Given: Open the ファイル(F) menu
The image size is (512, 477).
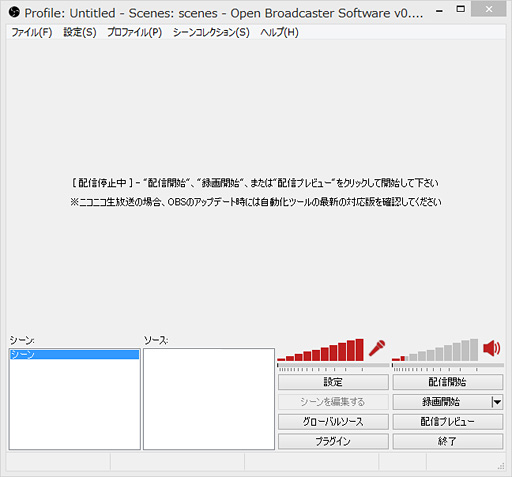Looking at the screenshot, I should (x=32, y=32).
